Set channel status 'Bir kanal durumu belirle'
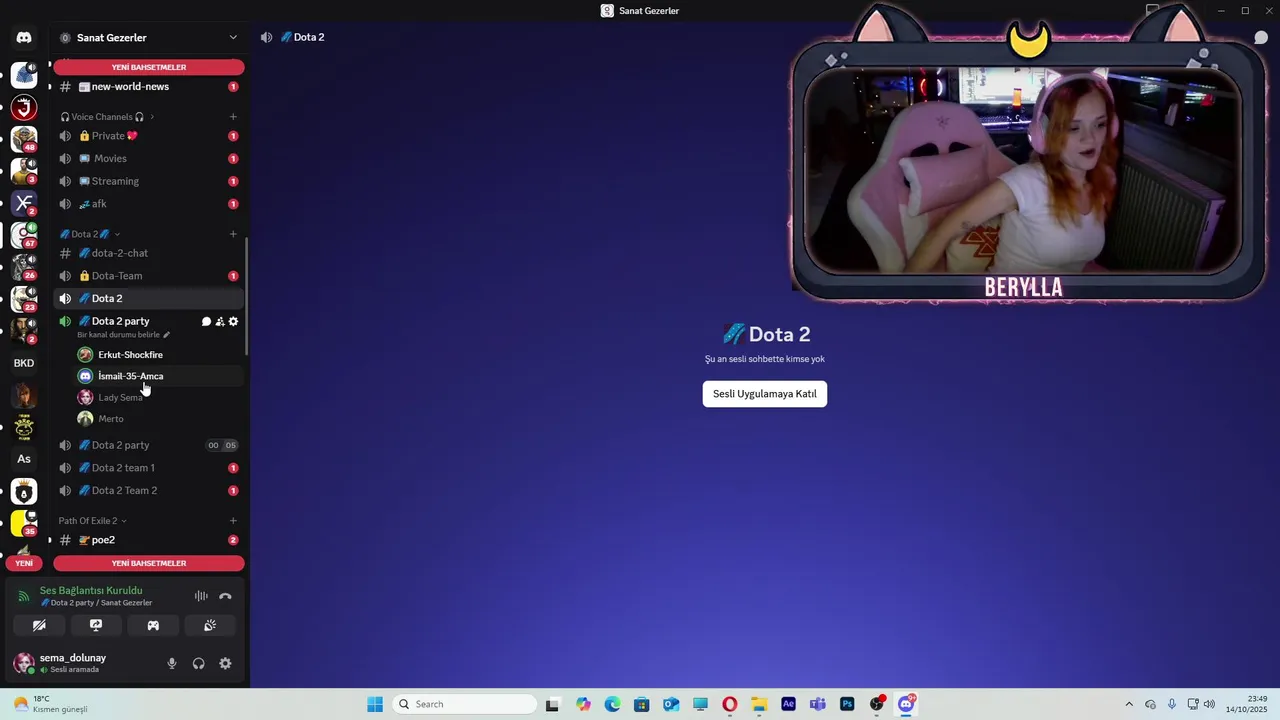1280x720 pixels. [x=123, y=335]
